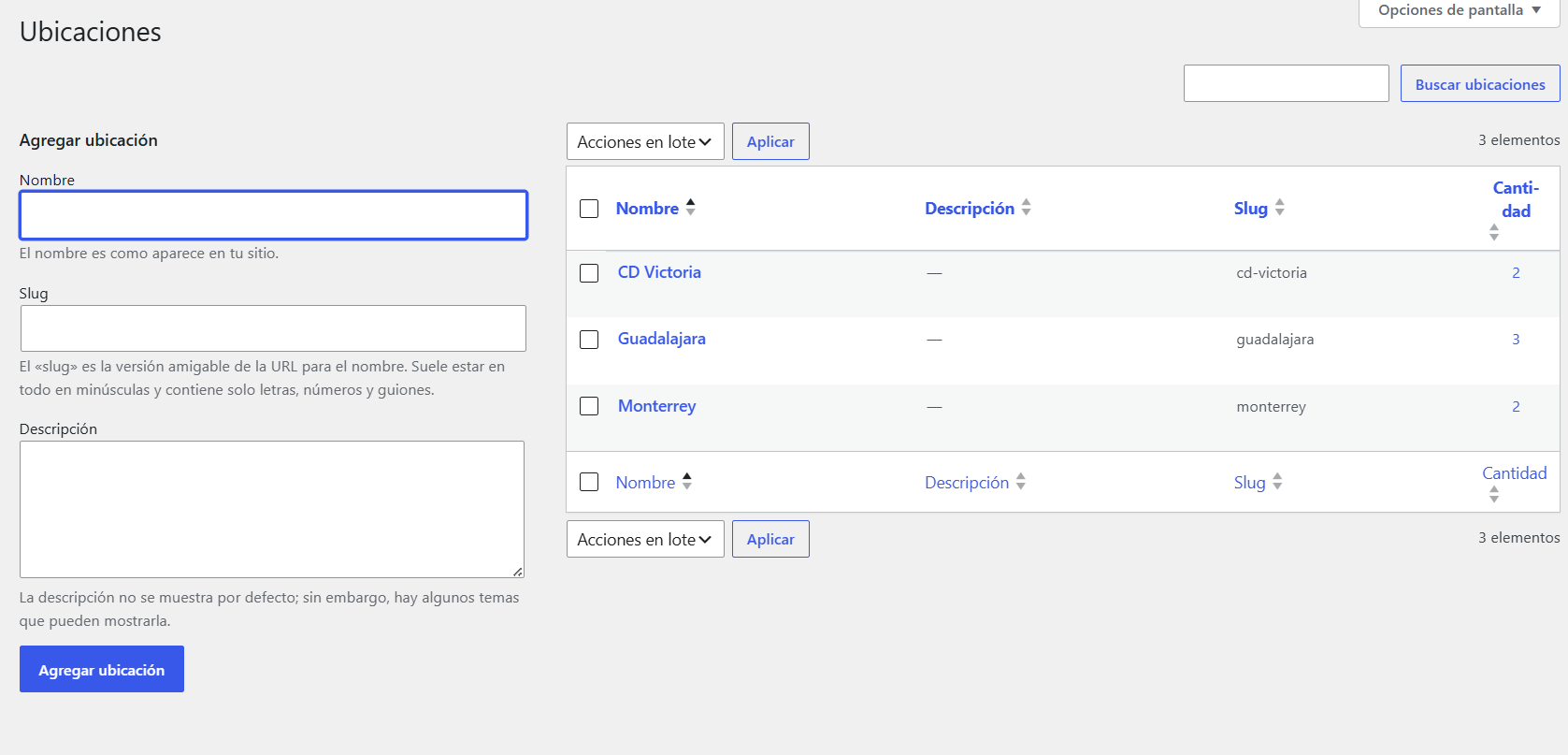Screen dimensions: 1568x755
Task: Tick the select-all checkbox in table header
Action: coord(589,209)
